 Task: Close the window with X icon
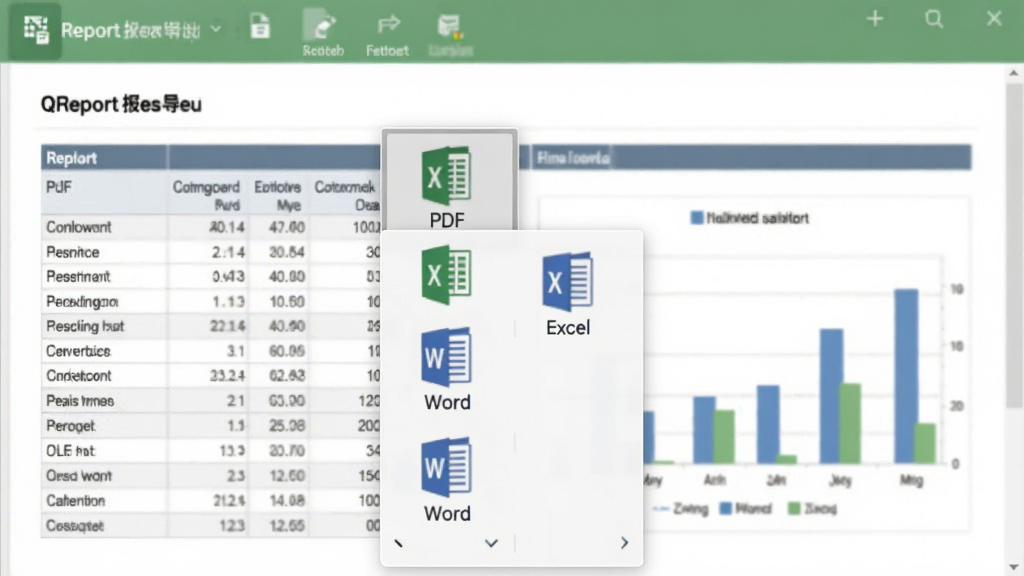(994, 18)
